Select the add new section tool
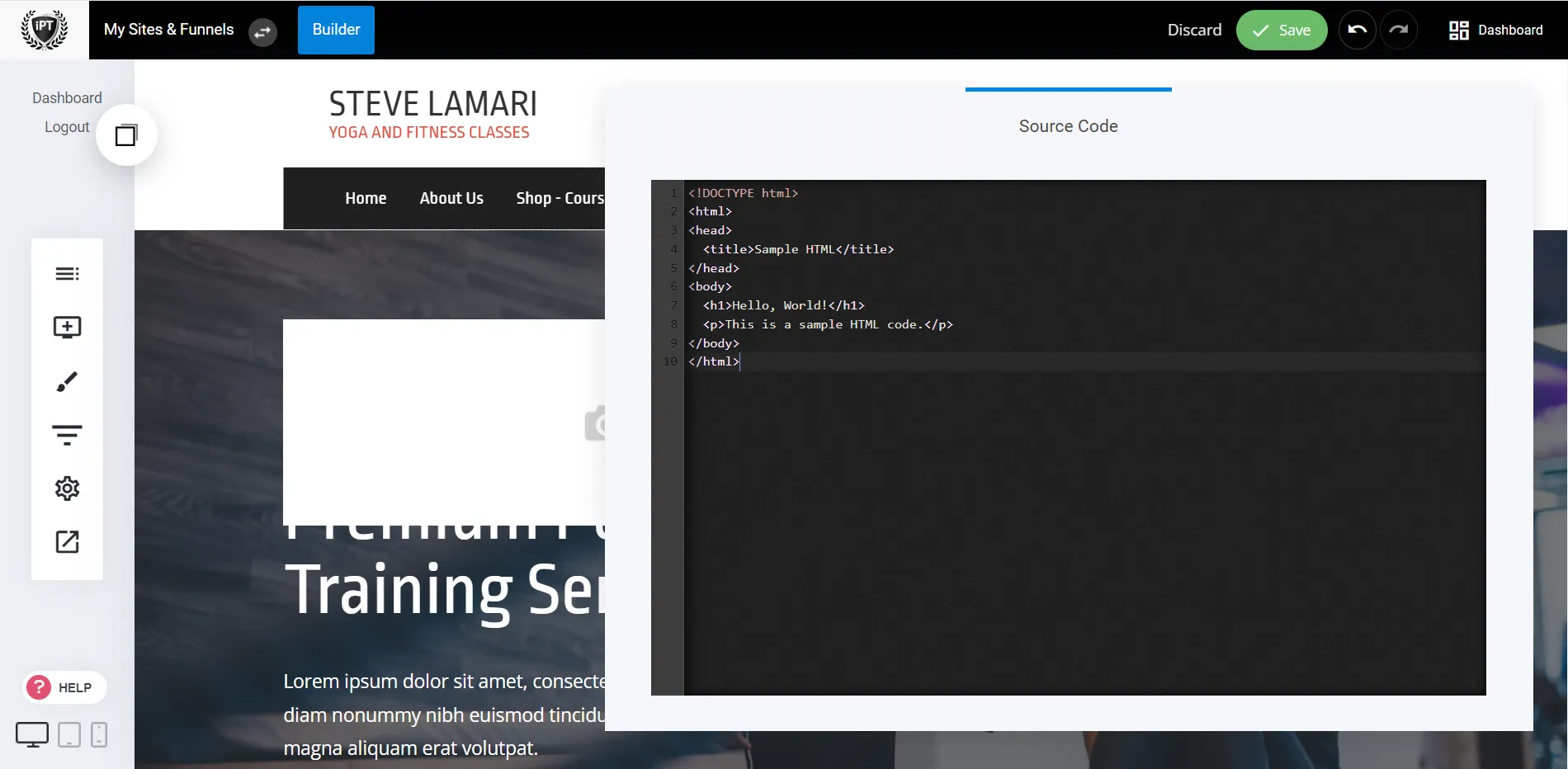This screenshot has height=769, width=1568. point(67,327)
